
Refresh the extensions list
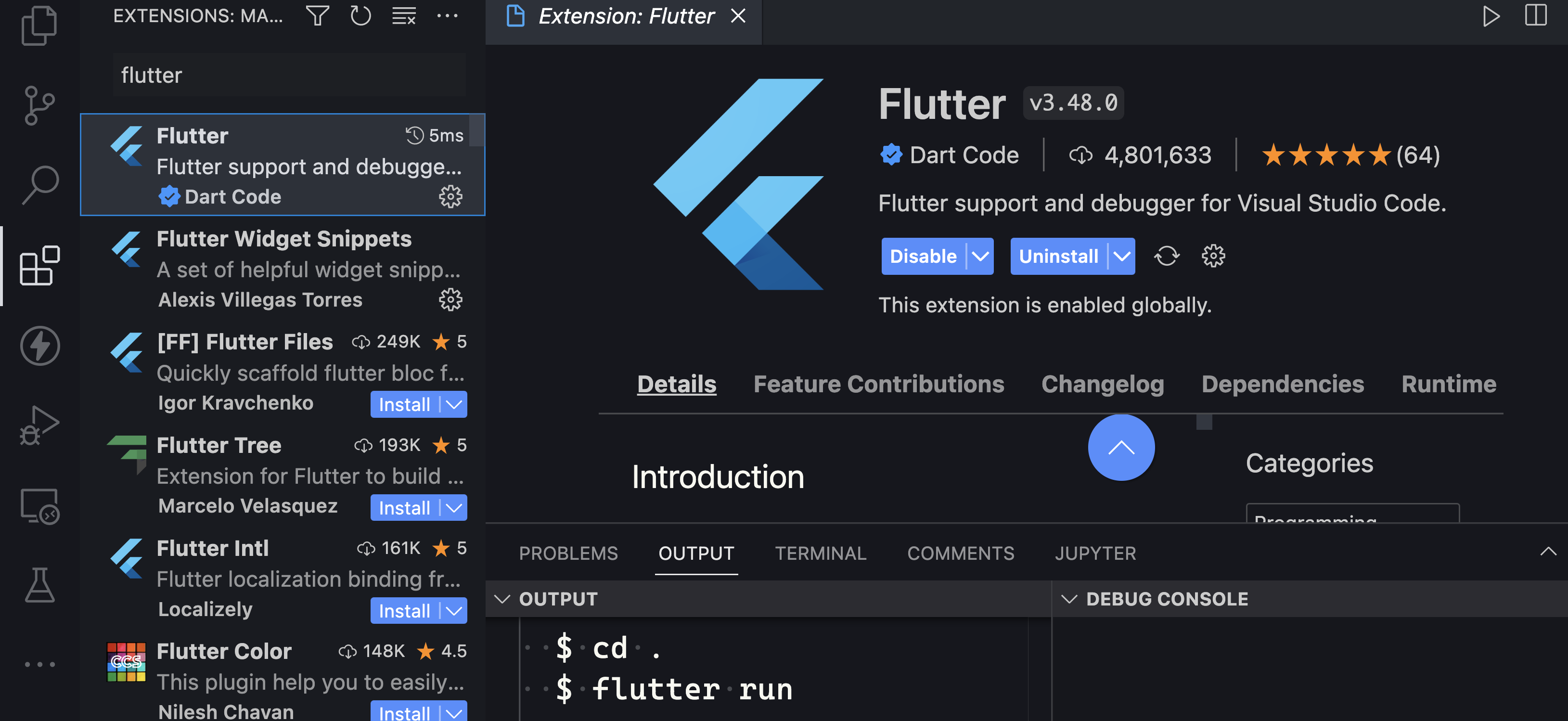pos(360,16)
